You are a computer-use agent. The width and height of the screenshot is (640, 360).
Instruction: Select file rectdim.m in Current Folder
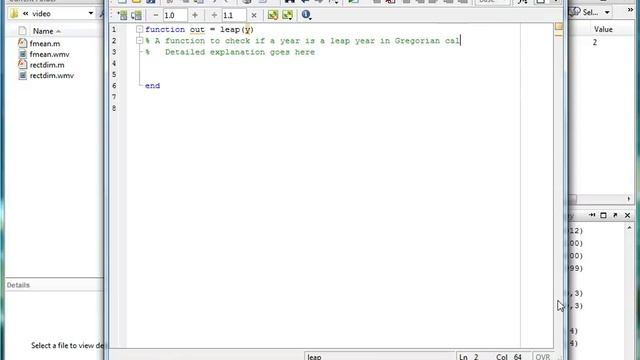47,64
